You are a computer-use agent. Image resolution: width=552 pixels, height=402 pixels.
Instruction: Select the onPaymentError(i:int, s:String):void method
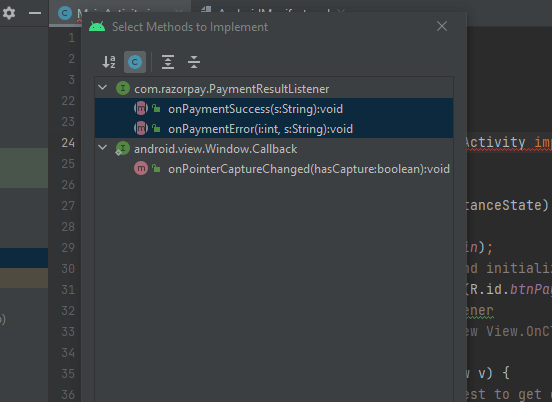point(274,128)
